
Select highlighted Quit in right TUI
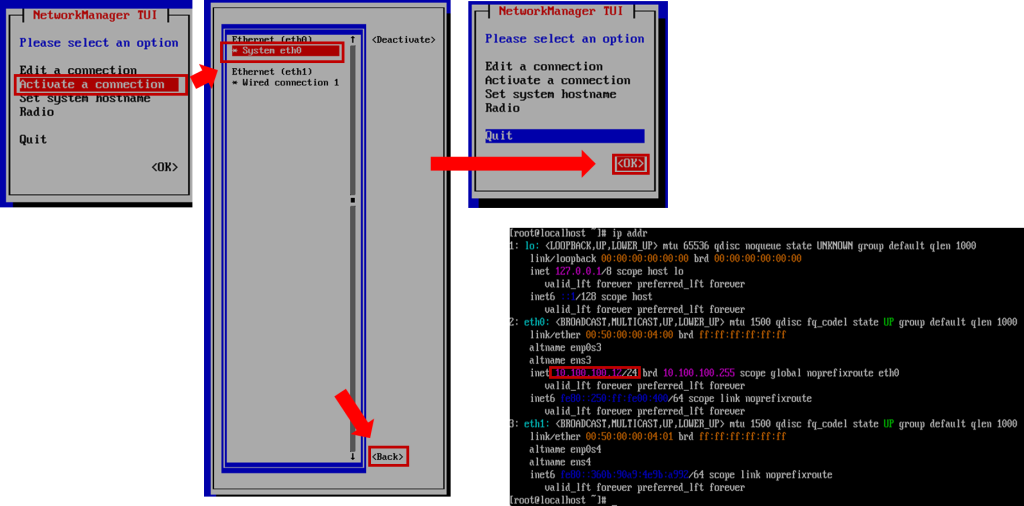pos(564,136)
